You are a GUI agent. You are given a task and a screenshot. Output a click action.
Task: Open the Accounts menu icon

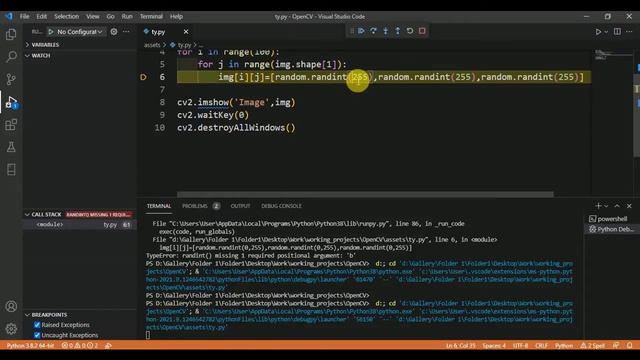(x=11, y=306)
